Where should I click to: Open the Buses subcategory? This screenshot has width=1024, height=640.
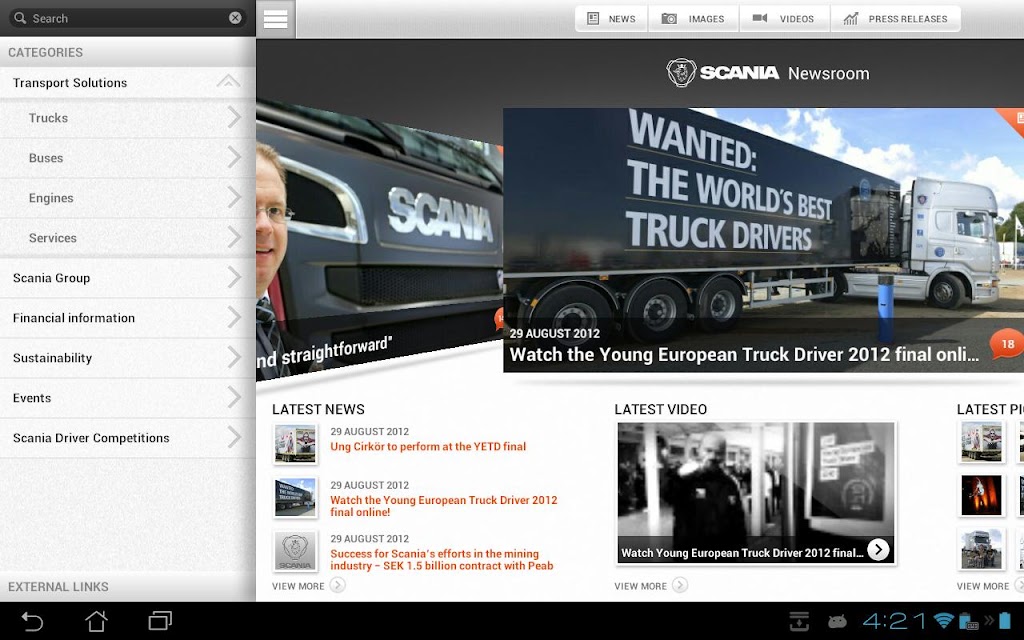(x=127, y=158)
